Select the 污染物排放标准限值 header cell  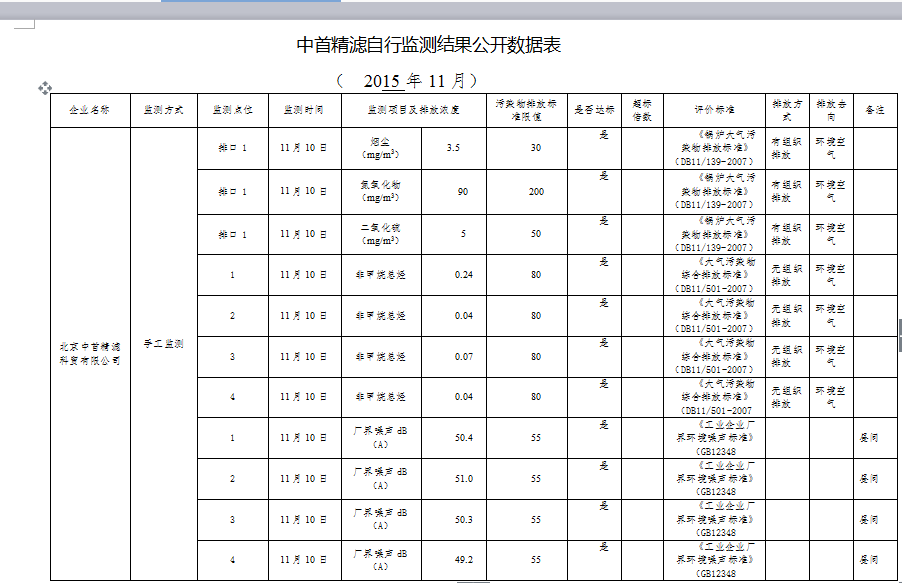tap(526, 110)
